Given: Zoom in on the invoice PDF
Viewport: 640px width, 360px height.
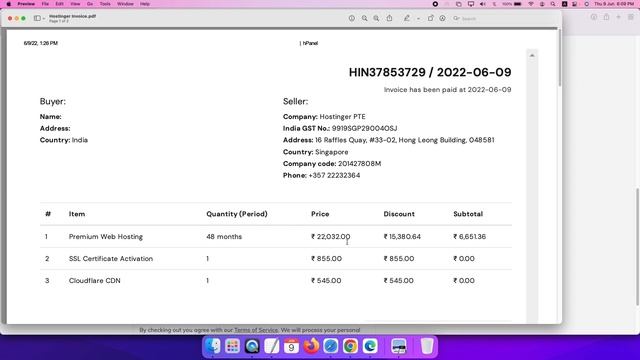Looking at the screenshot, I should (376, 18).
